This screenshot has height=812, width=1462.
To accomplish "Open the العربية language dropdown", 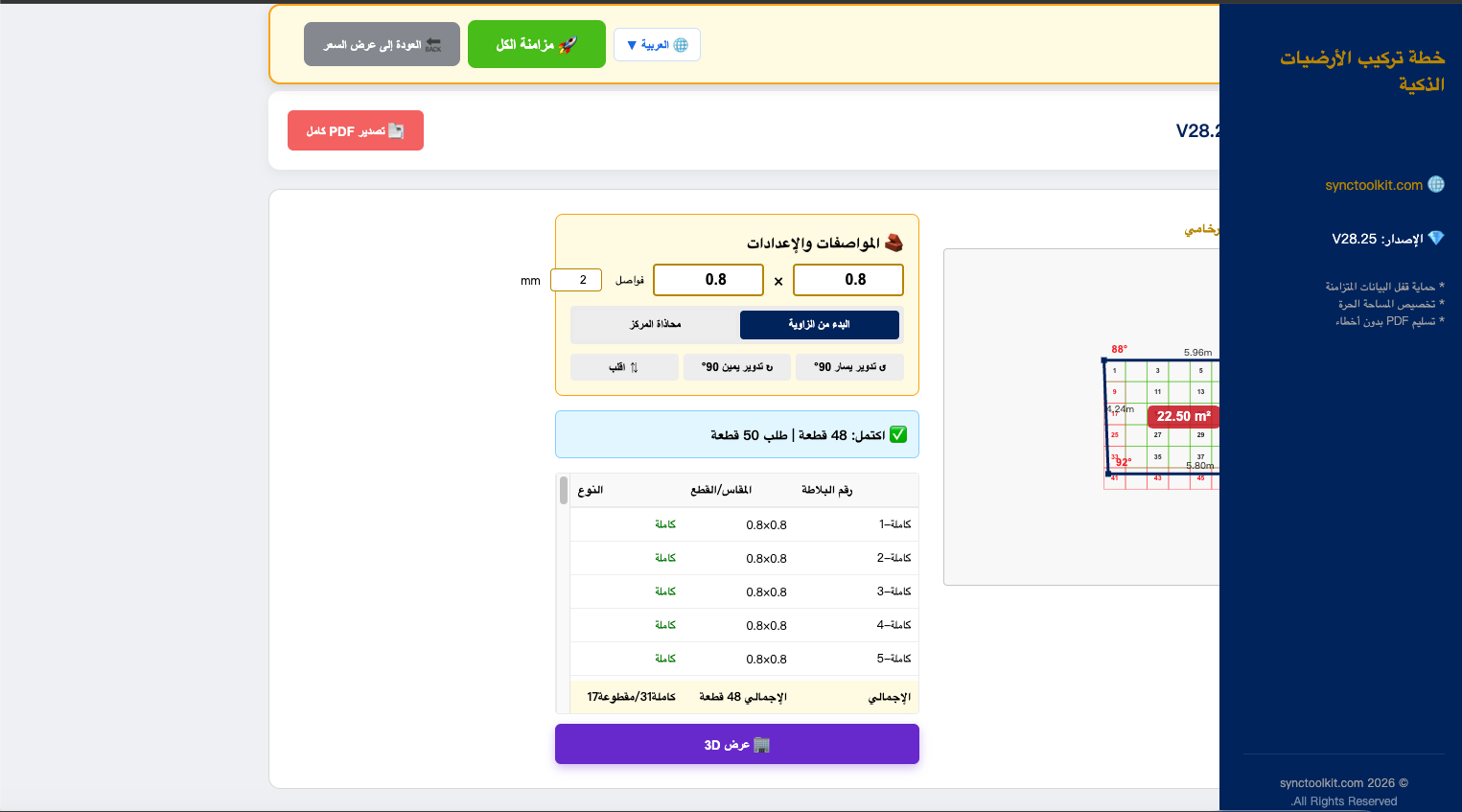I will [x=657, y=45].
